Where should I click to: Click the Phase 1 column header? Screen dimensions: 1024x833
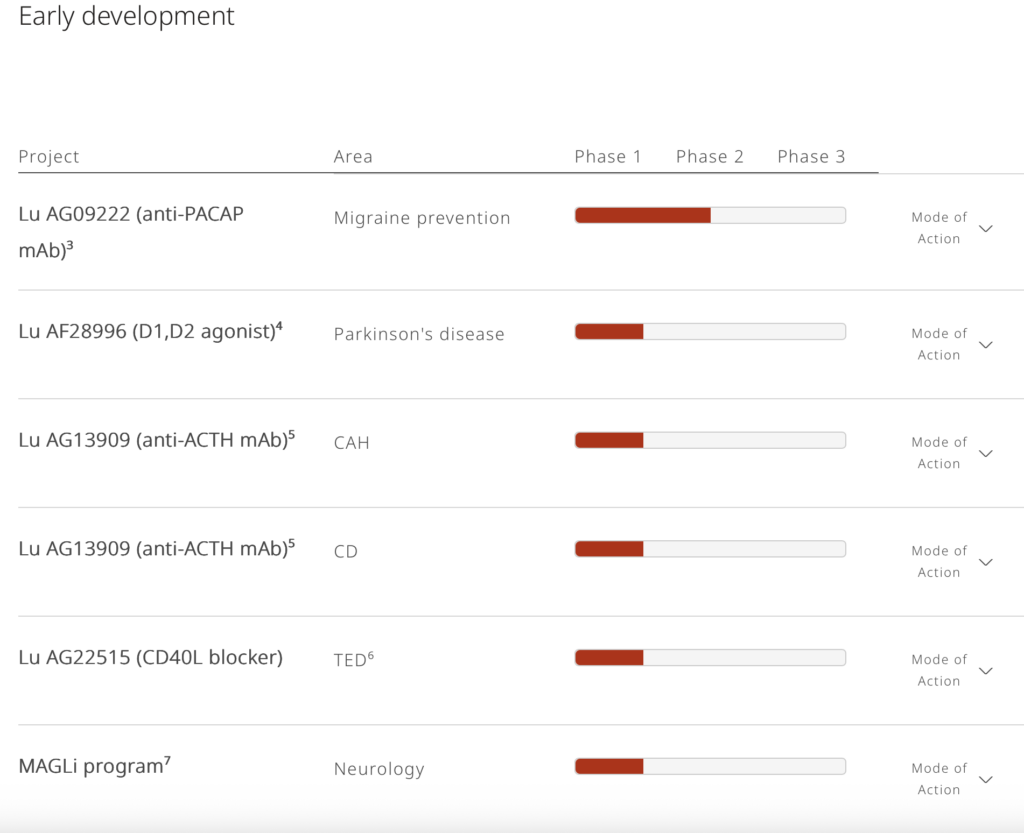click(x=607, y=157)
